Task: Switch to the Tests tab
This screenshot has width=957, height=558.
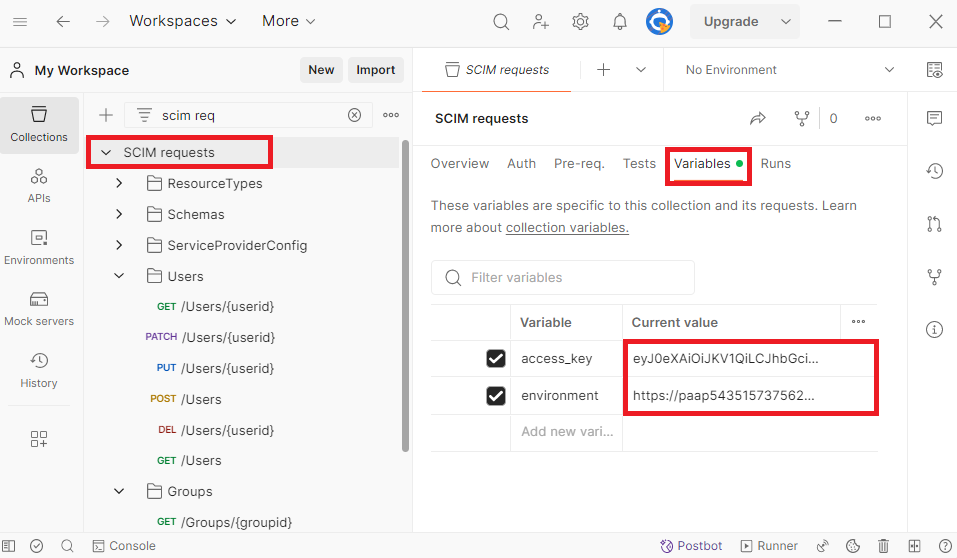Action: click(639, 164)
